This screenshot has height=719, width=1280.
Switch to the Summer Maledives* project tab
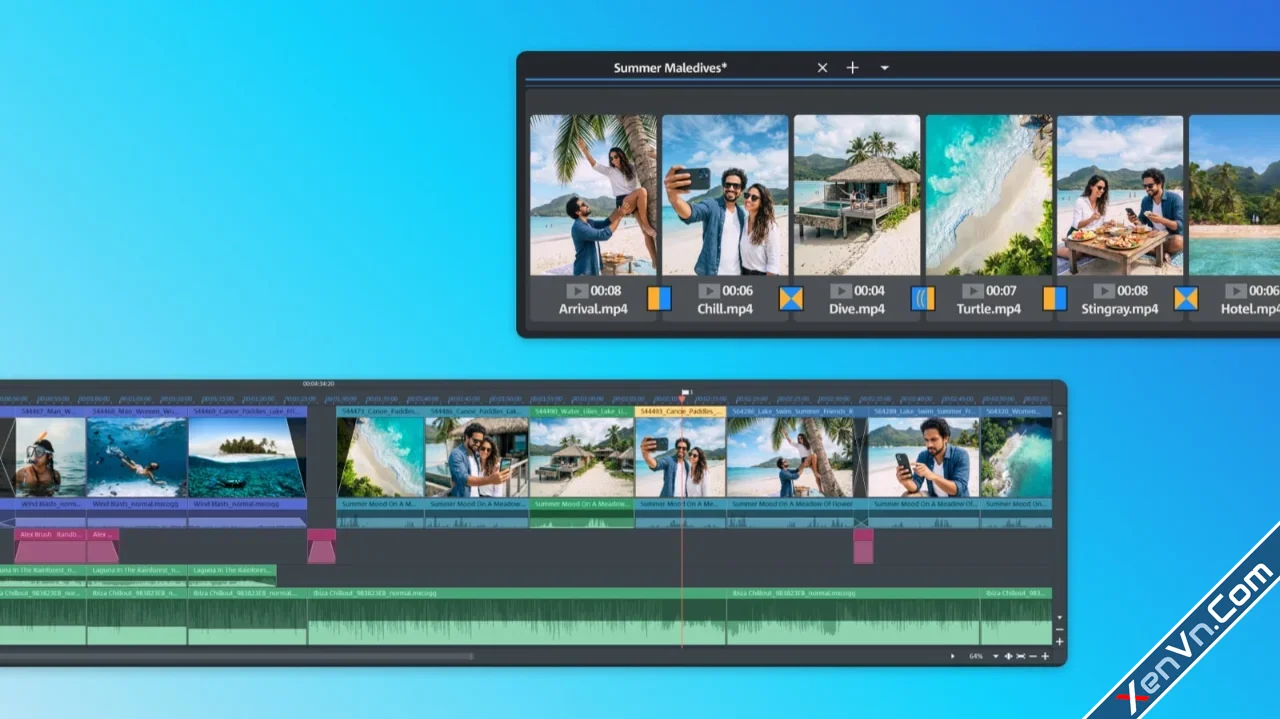pos(670,68)
